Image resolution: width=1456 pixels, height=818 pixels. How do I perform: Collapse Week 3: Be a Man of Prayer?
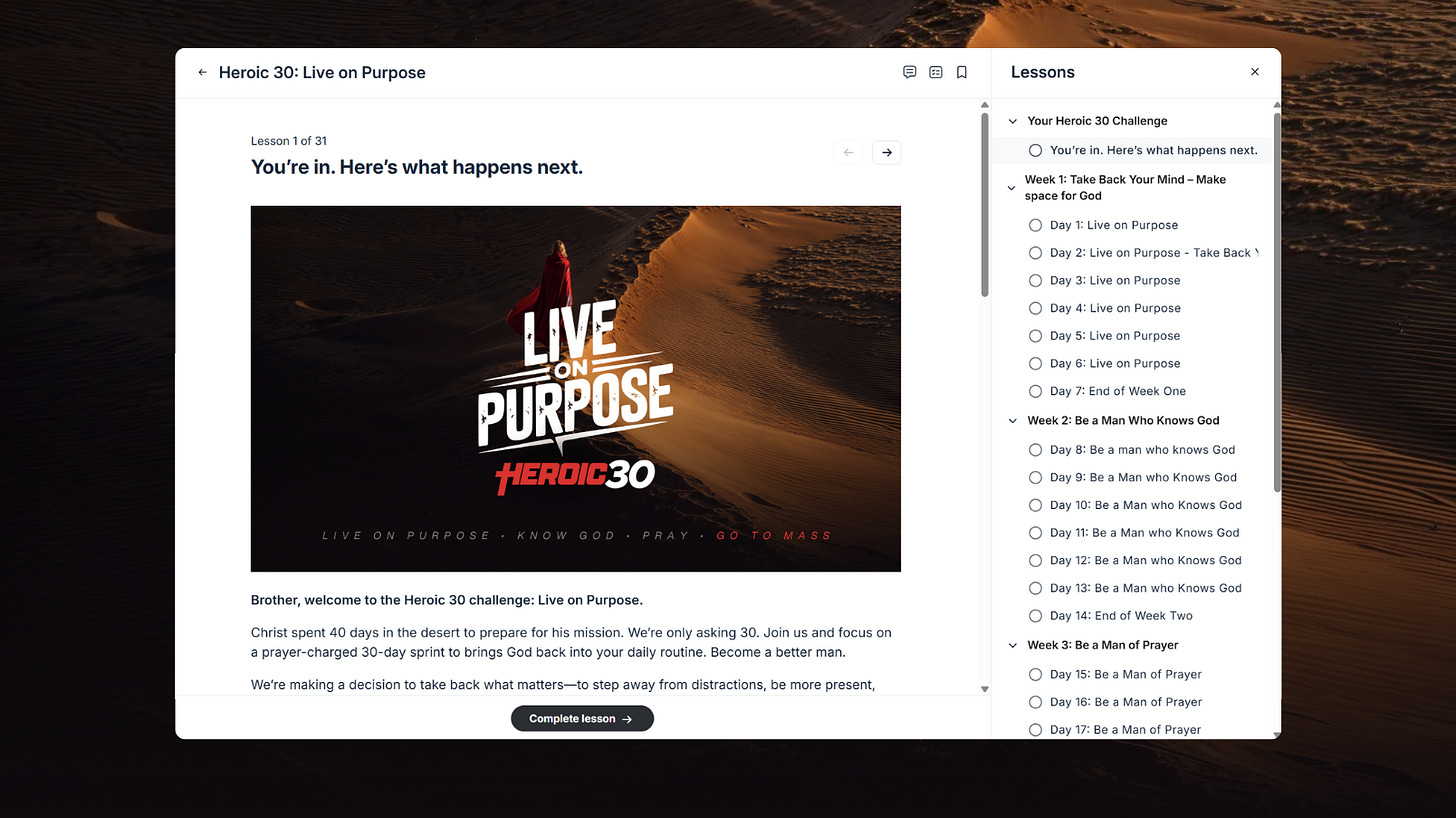click(x=1012, y=645)
